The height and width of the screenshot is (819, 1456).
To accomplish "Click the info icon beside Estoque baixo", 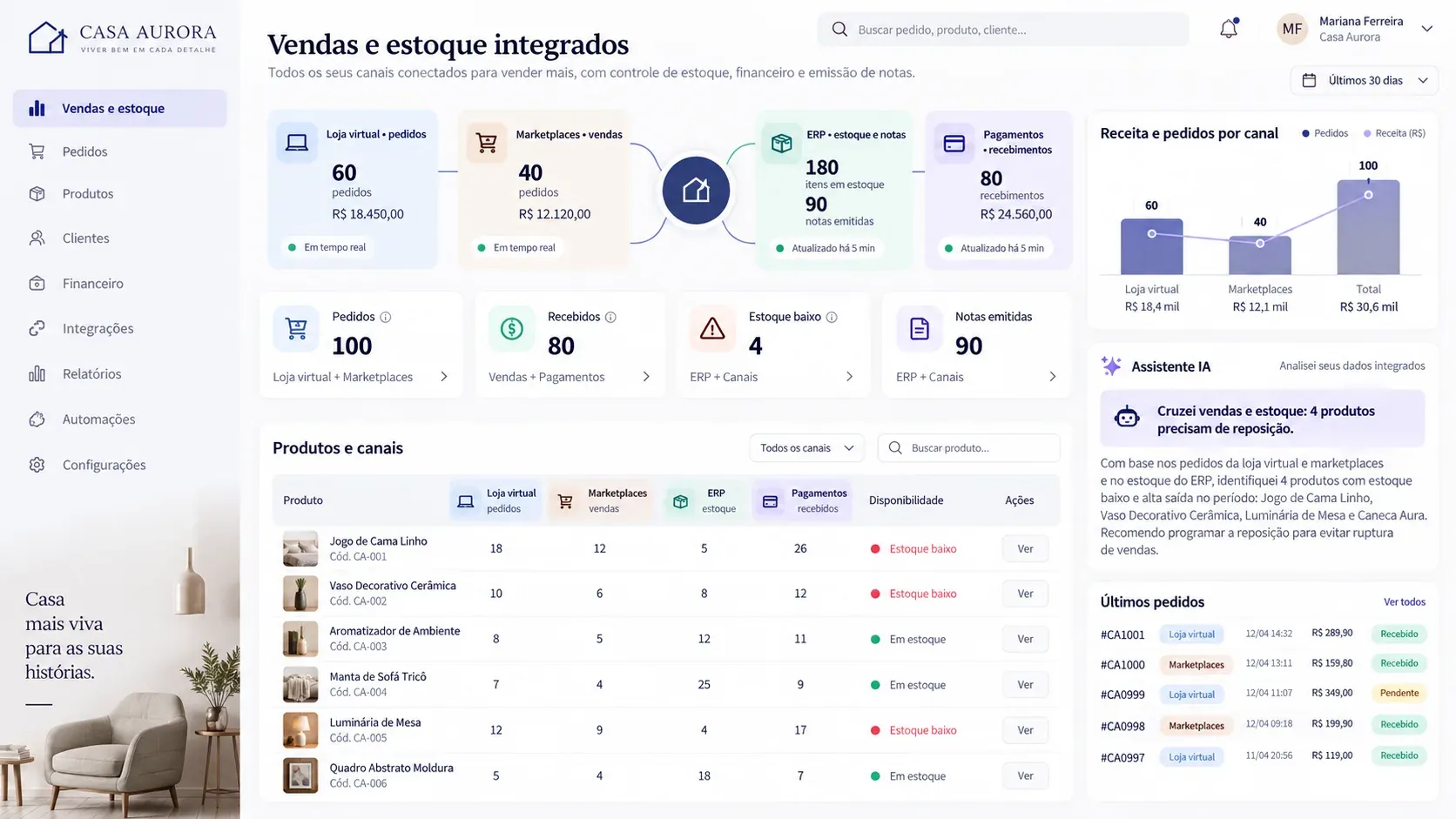I will (x=832, y=318).
